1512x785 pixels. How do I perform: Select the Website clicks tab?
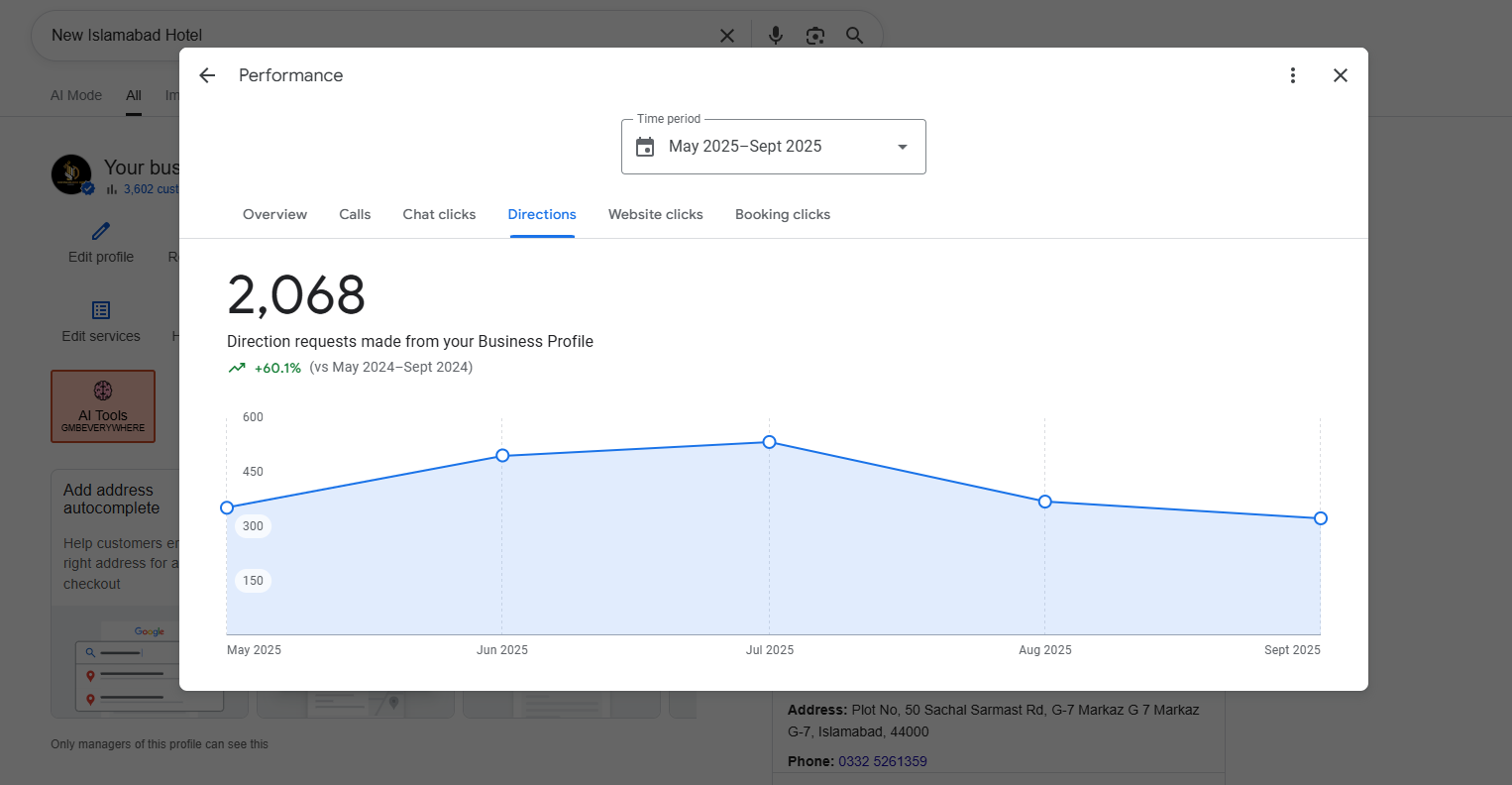(655, 214)
